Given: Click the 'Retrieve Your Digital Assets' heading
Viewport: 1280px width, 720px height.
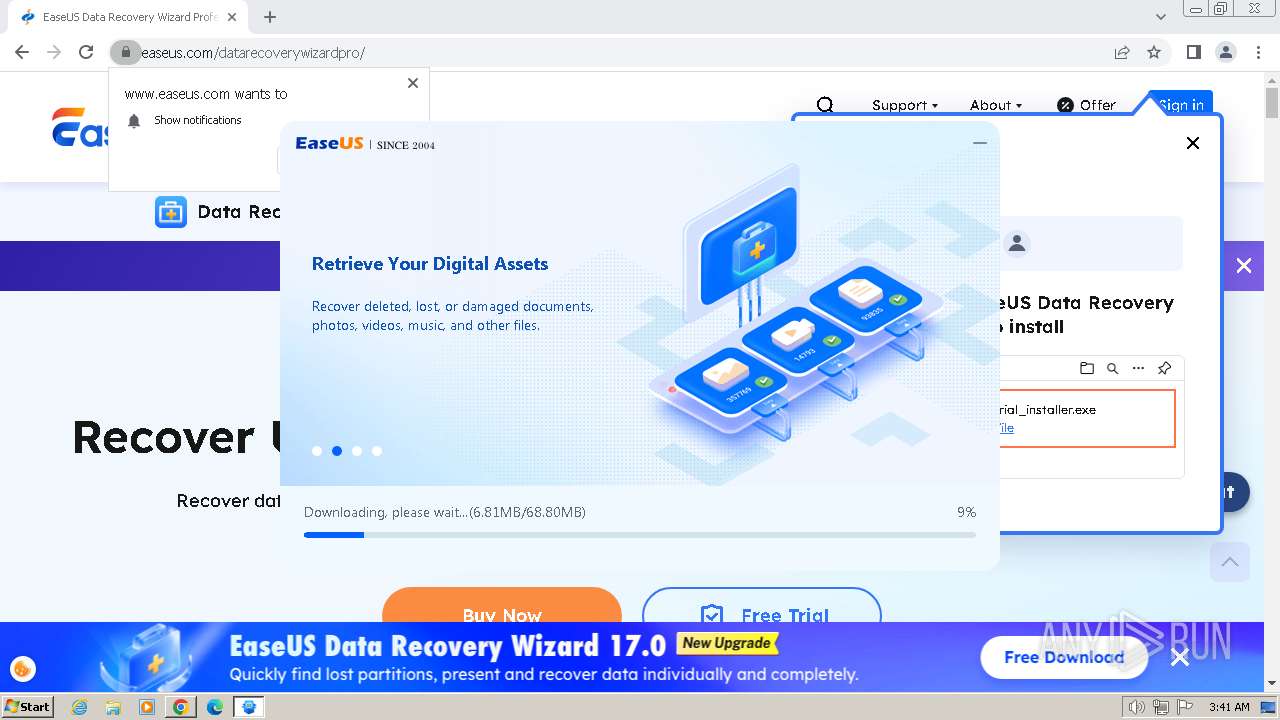Looking at the screenshot, I should [x=430, y=264].
